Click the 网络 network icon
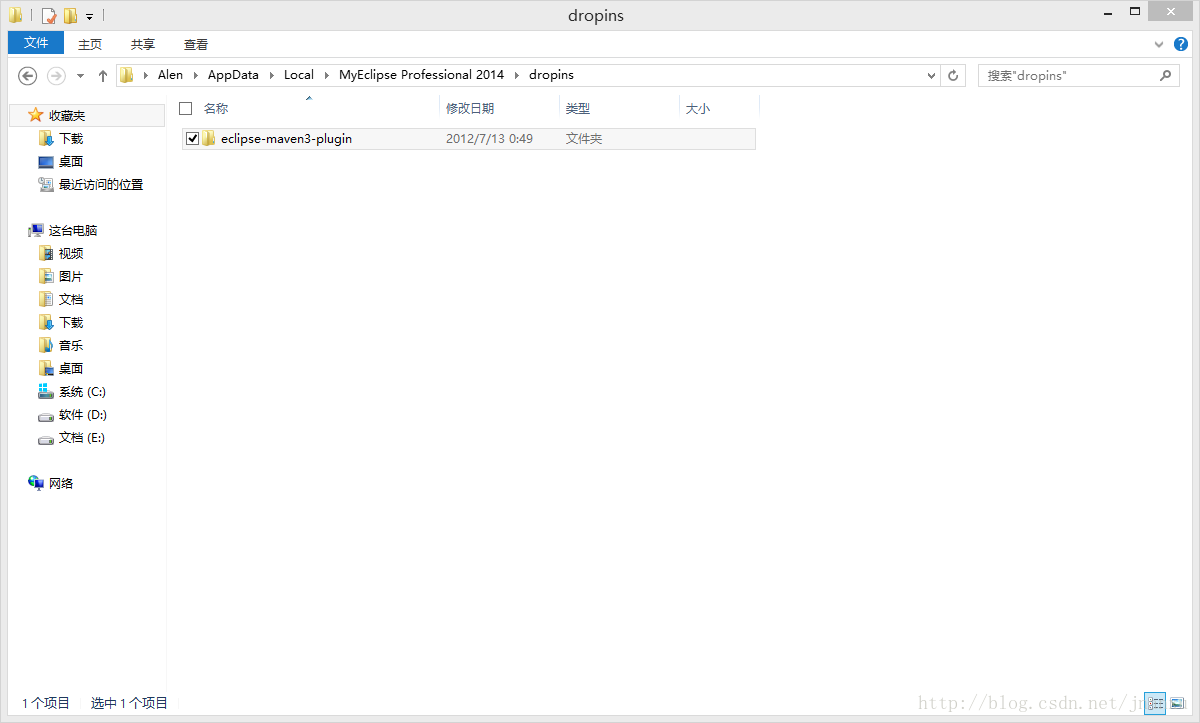This screenshot has height=723, width=1200. click(36, 484)
